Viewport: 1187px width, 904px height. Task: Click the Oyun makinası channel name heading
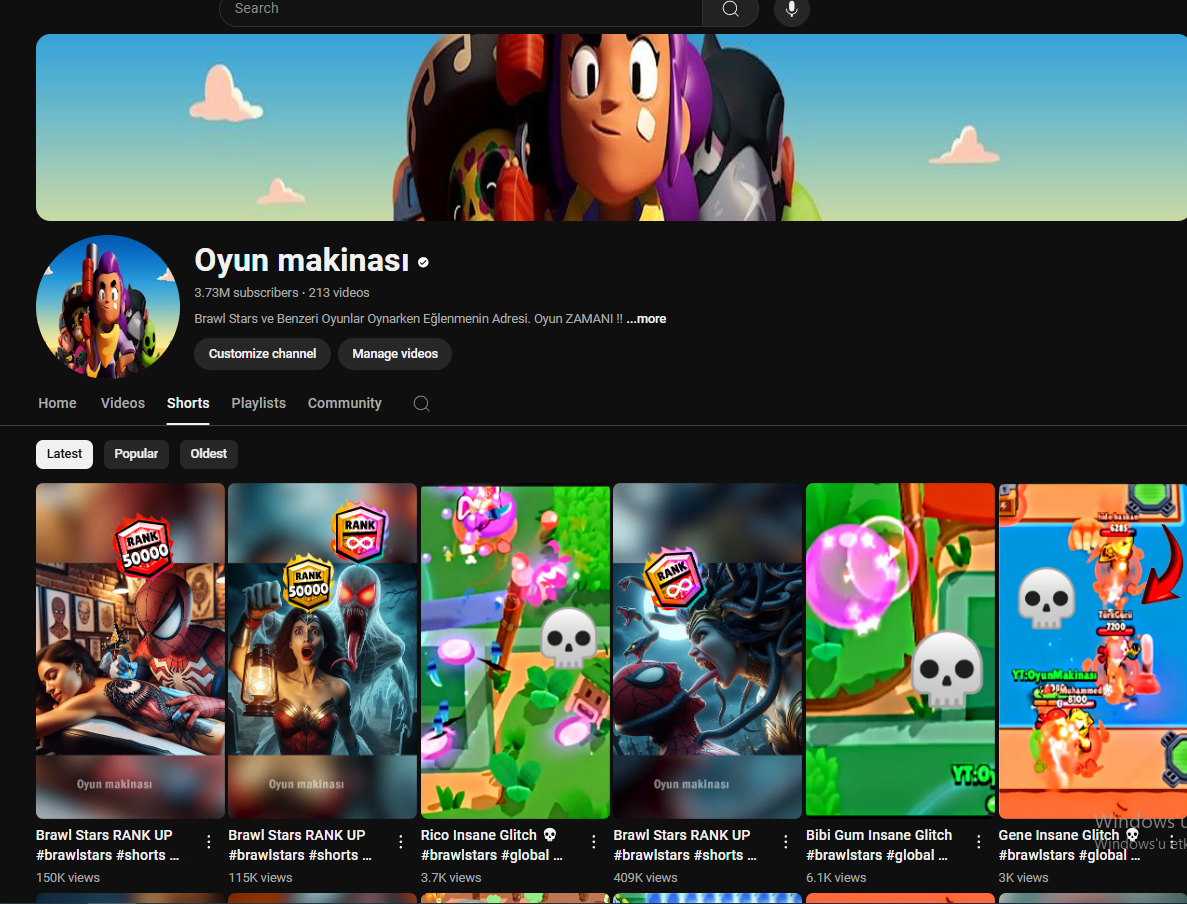(301, 260)
